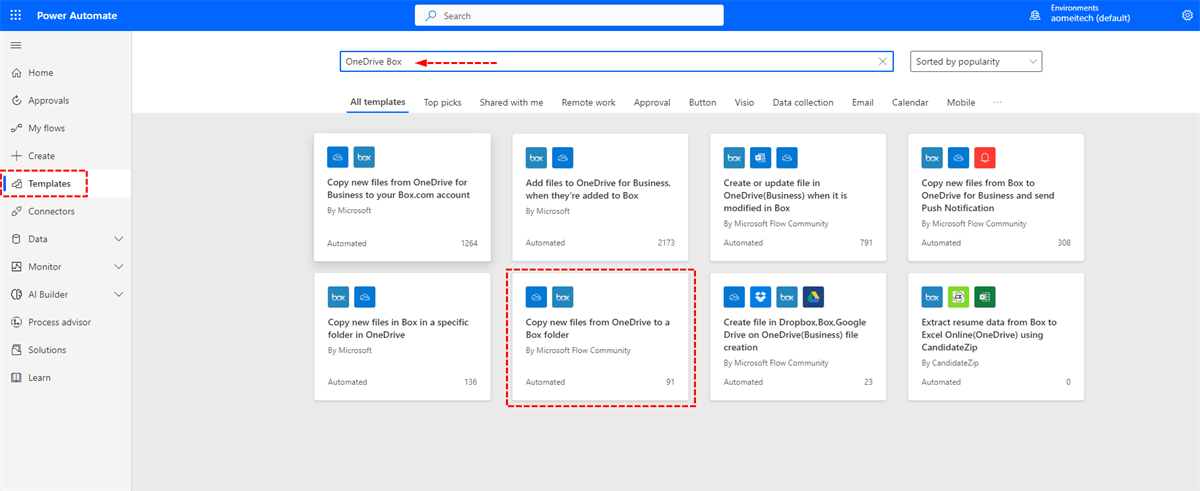This screenshot has width=1200, height=491.
Task: Open Data section label in sidebar
Action: click(38, 239)
